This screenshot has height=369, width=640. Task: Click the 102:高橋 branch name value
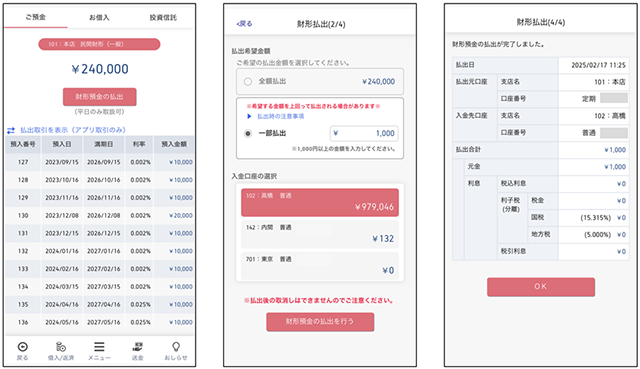[x=610, y=116]
